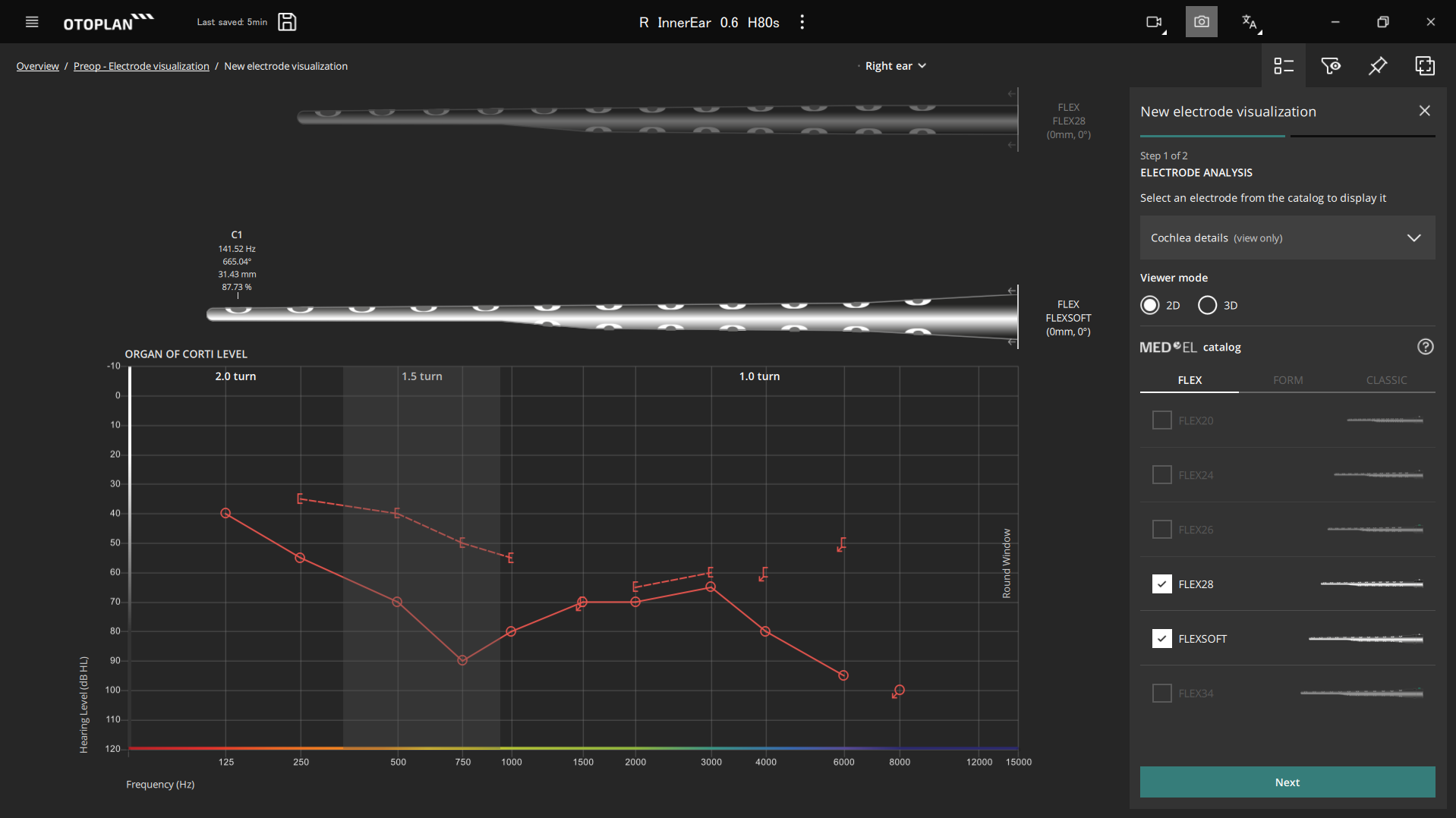Click the save disk icon

click(287, 22)
